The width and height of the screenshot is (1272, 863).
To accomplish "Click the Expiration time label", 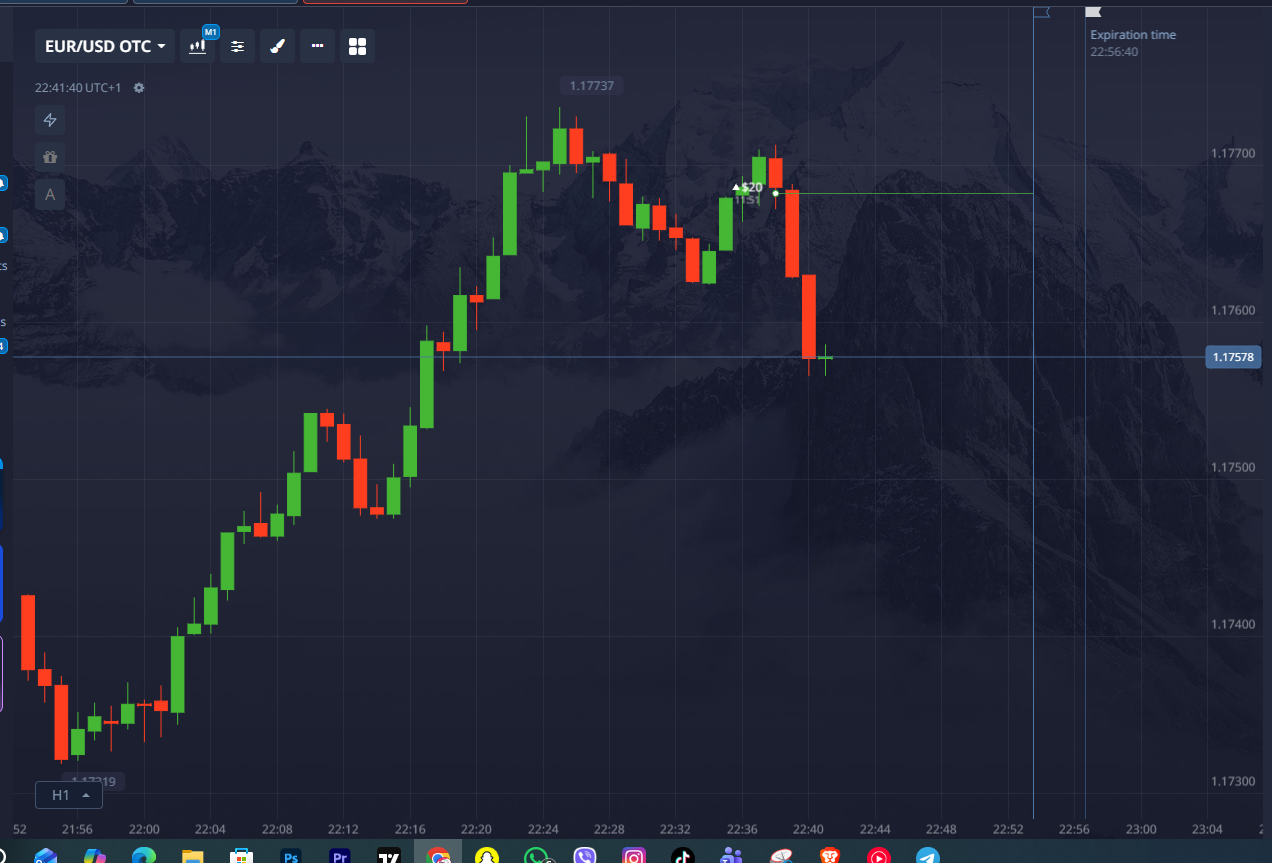I will coord(1133,35).
